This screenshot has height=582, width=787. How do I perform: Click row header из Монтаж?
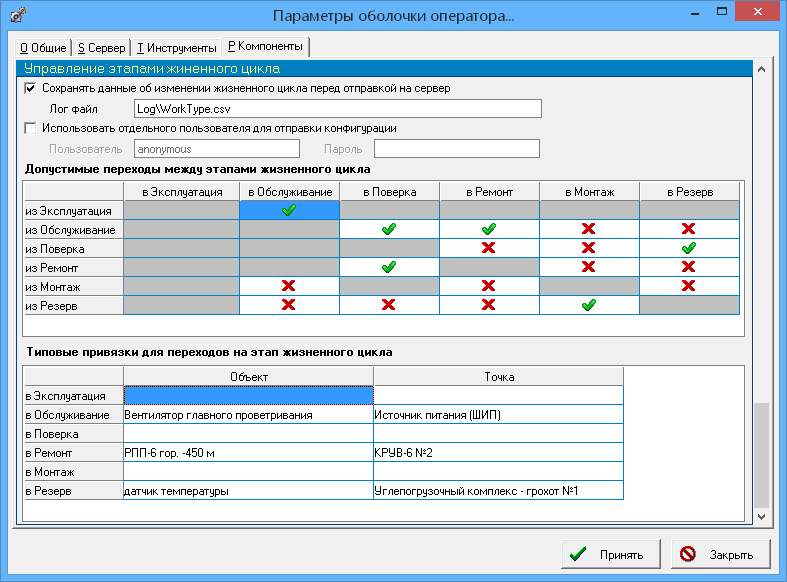tap(74, 287)
